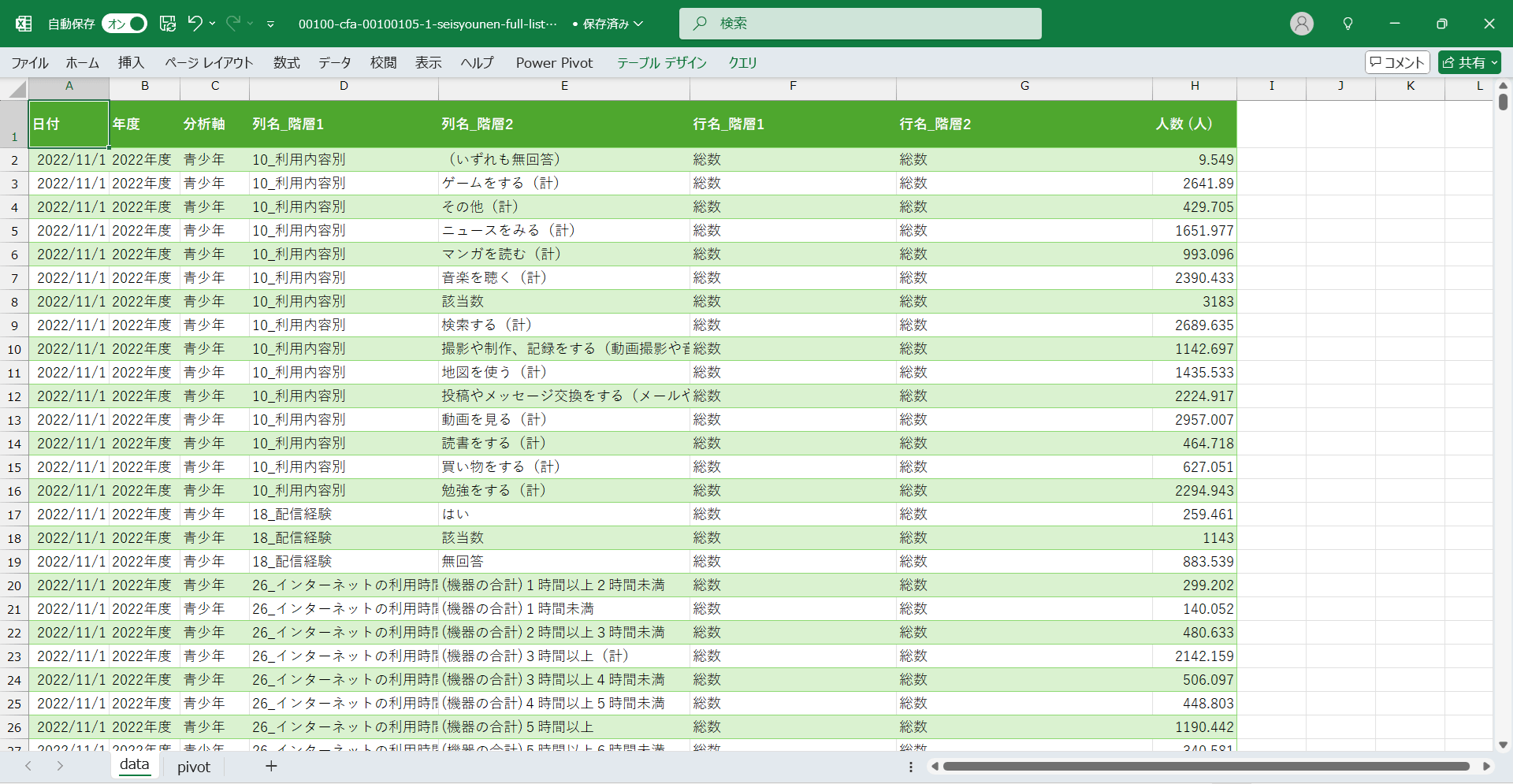Open the Share button dropdown
Image resolution: width=1513 pixels, height=784 pixels.
point(1494,62)
